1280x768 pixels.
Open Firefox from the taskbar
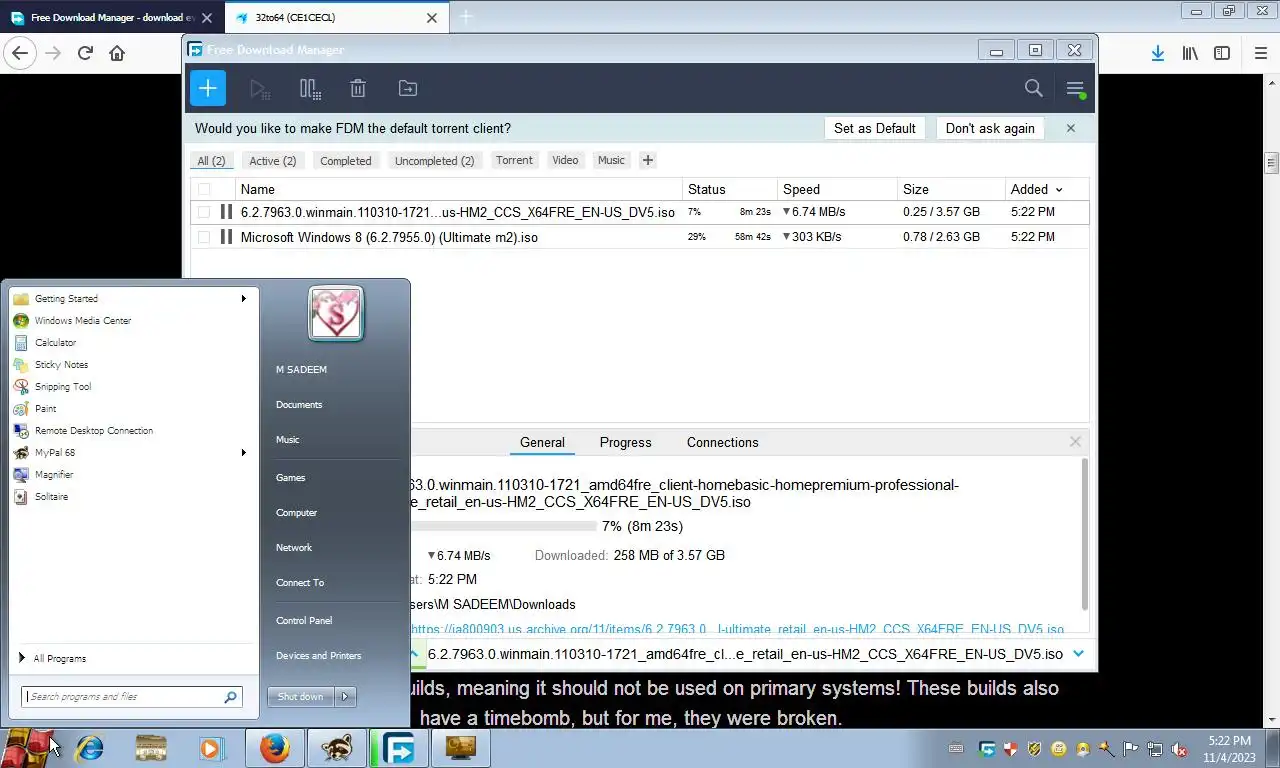tap(274, 748)
